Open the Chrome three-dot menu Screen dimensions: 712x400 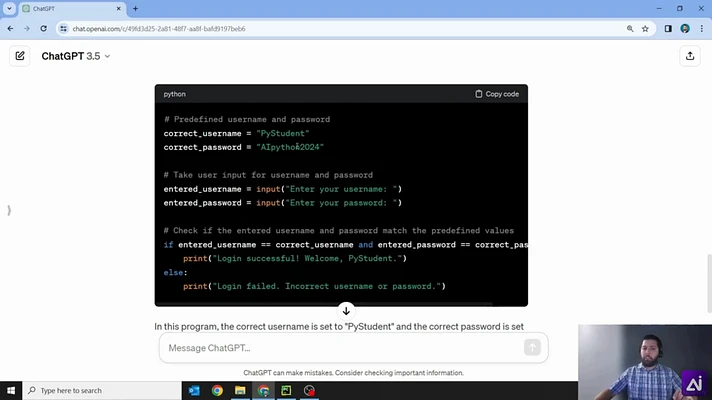tap(702, 29)
